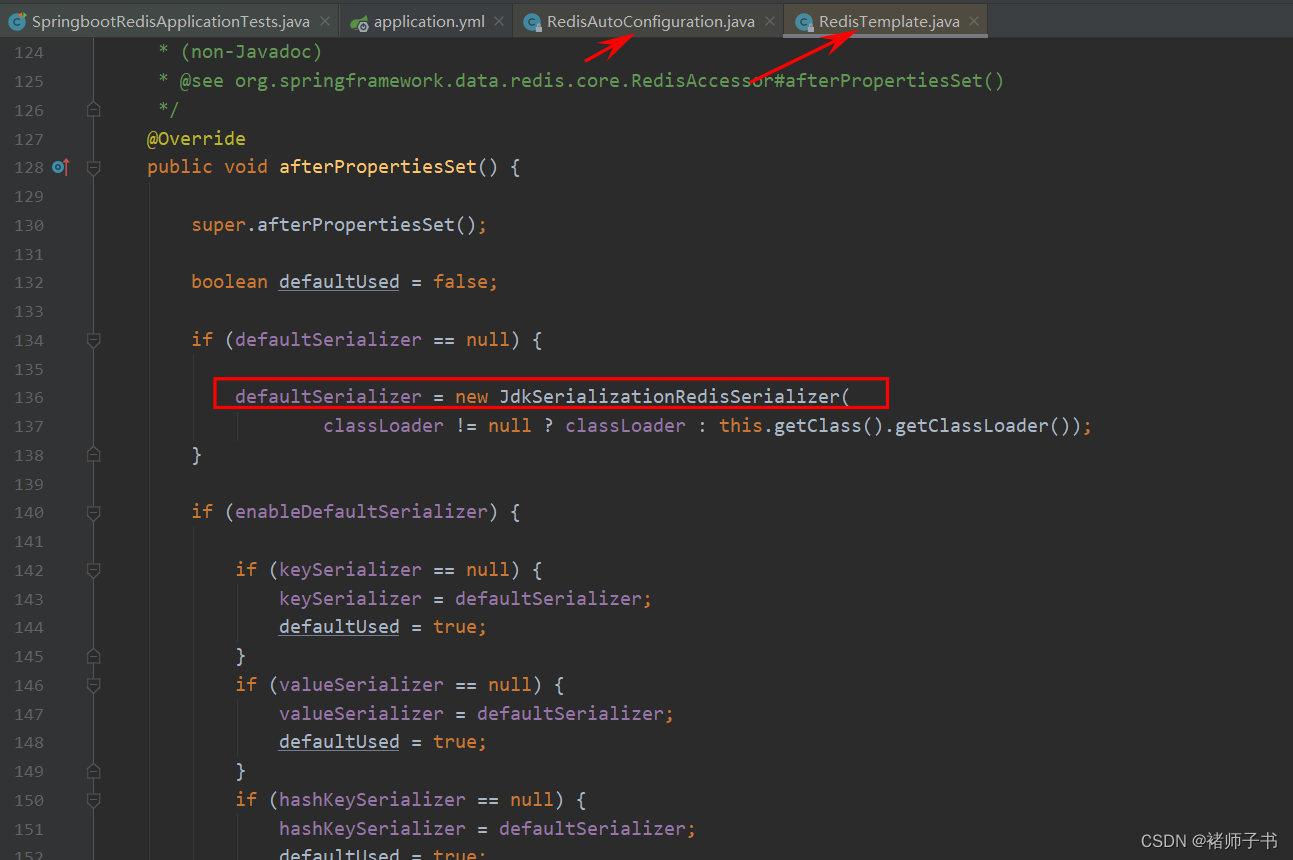Collapse the defaultSerializer null check at line 134

93,340
